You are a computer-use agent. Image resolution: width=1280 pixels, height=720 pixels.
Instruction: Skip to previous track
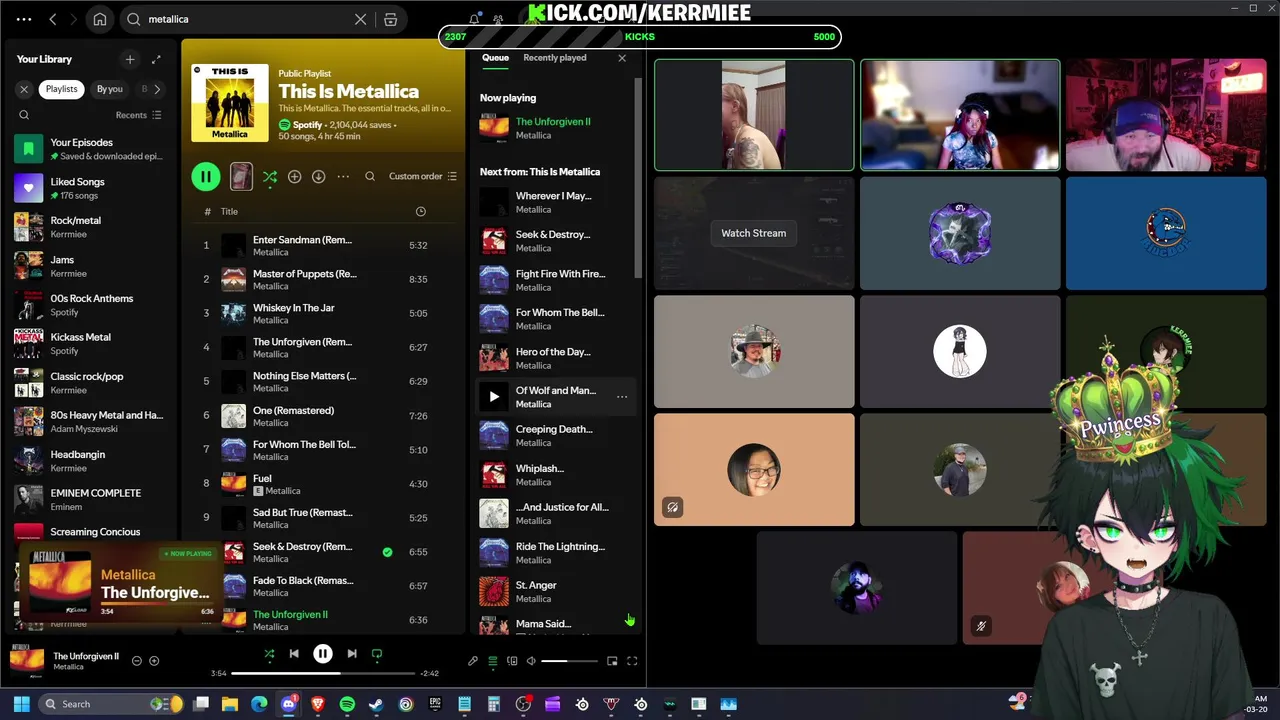pyautogui.click(x=294, y=654)
